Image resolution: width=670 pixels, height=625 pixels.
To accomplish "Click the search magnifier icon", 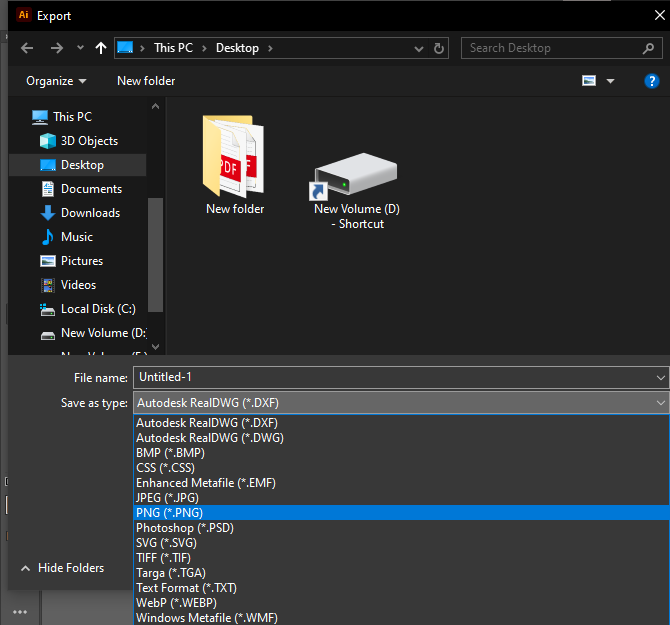I will pos(648,48).
